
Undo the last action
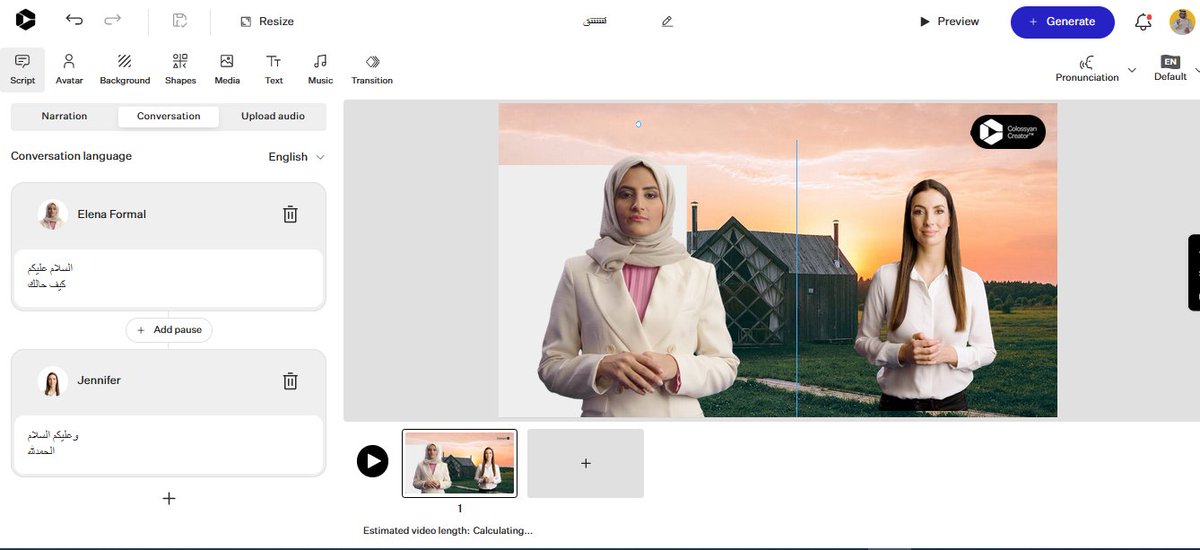(74, 20)
